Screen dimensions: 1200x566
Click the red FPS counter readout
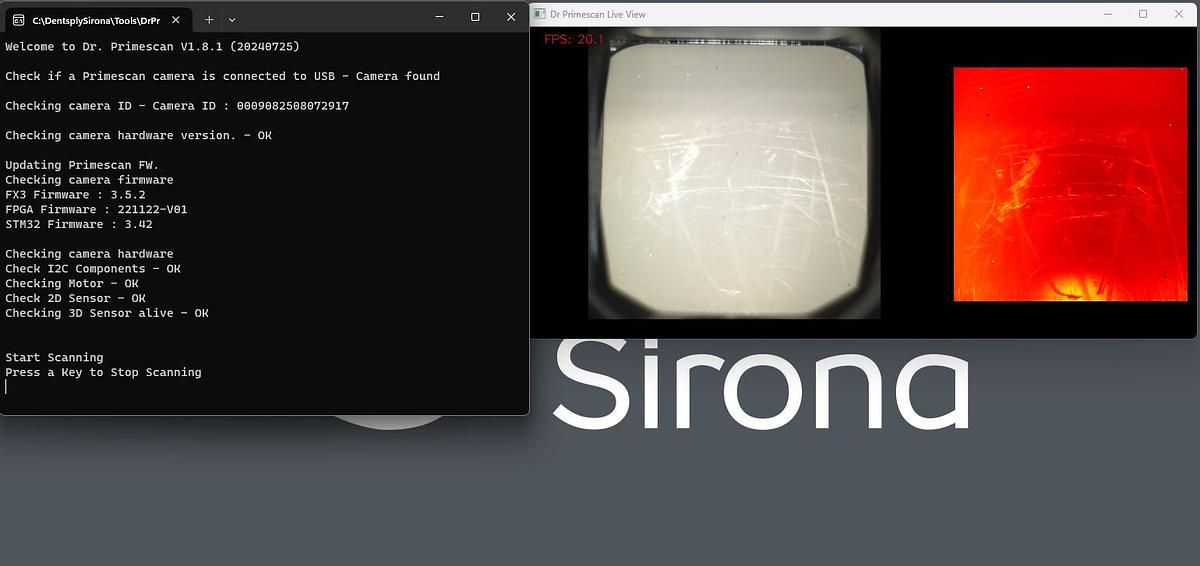pos(573,40)
